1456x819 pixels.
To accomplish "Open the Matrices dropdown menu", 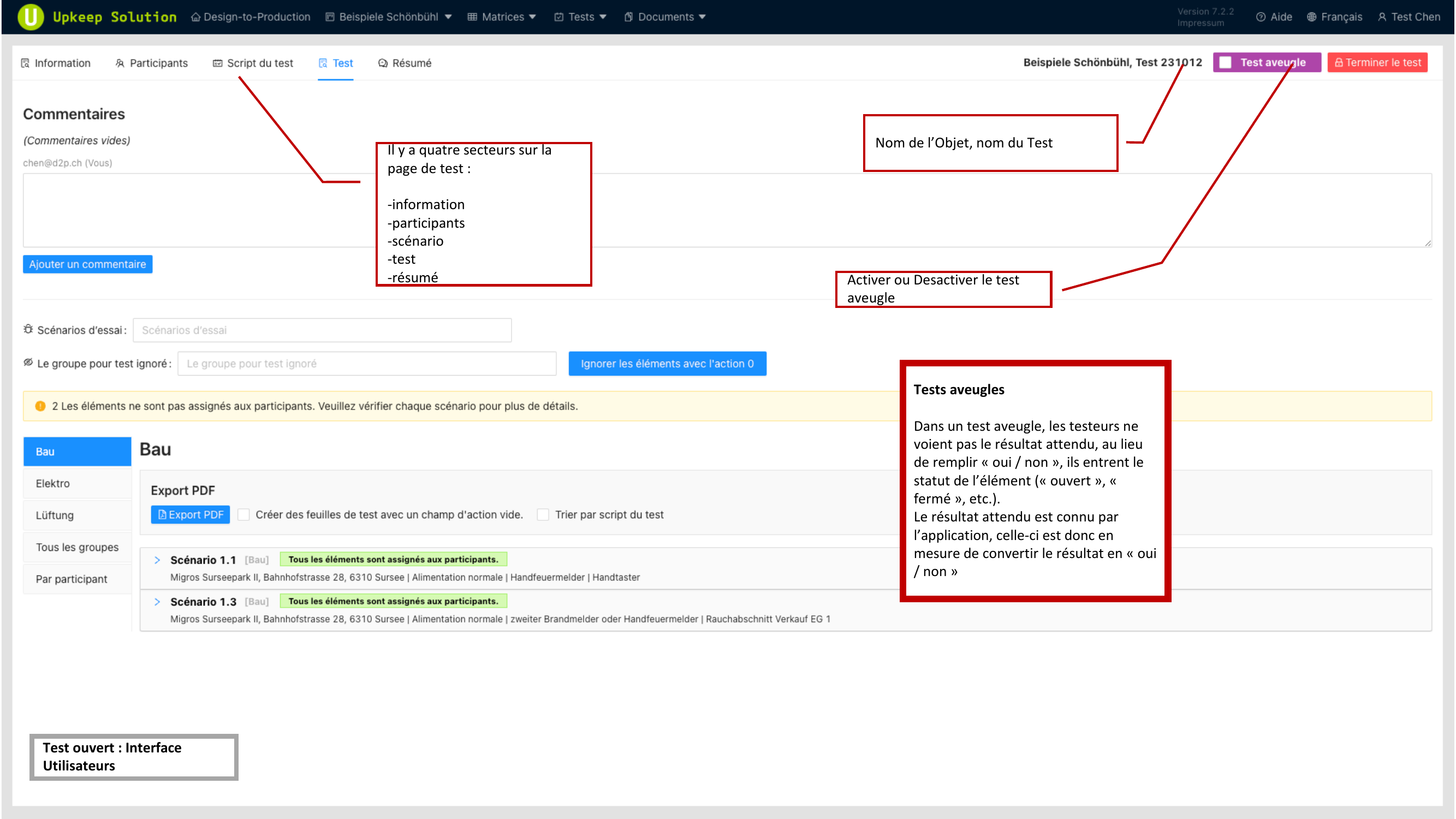I will (502, 16).
